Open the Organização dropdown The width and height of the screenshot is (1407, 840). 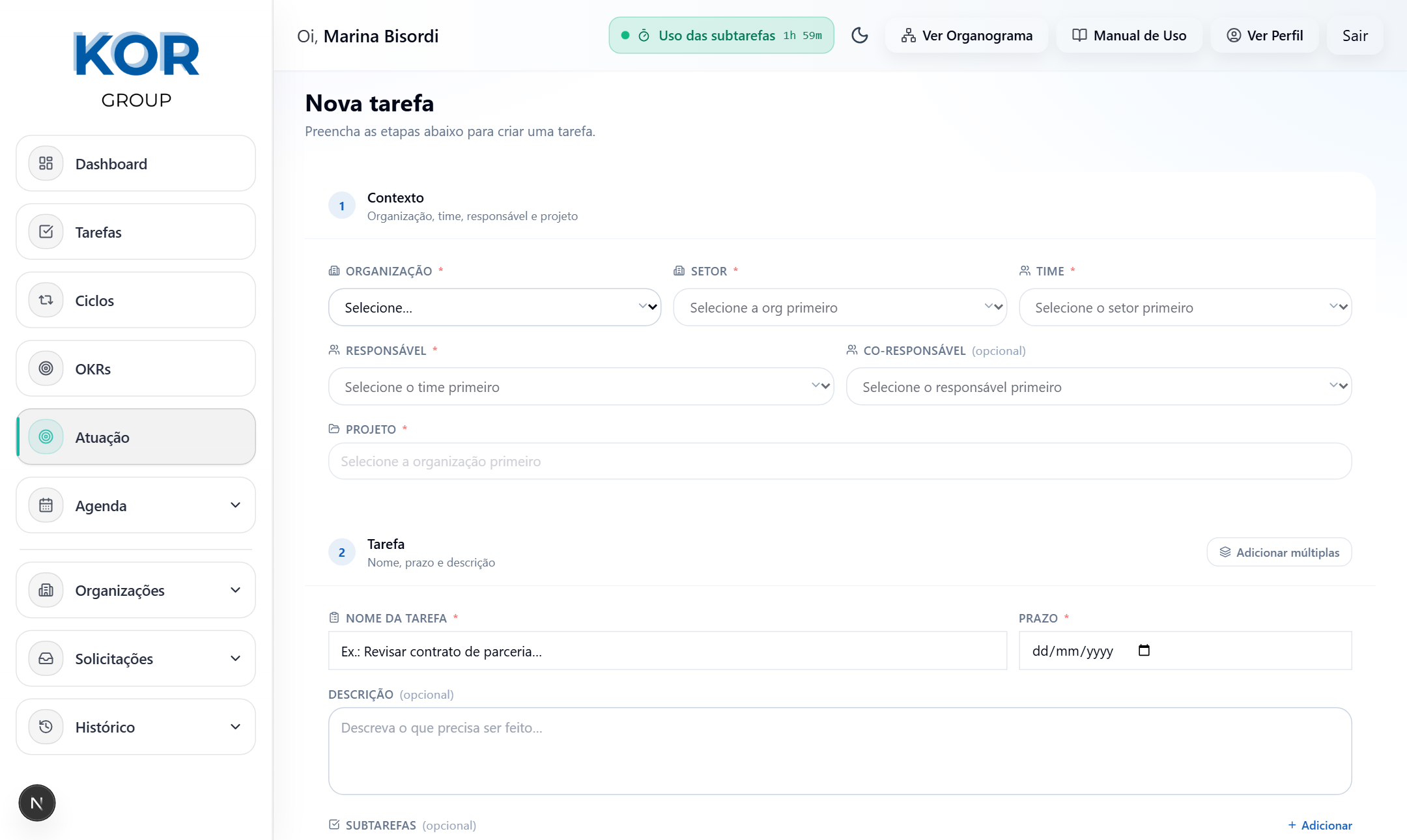coord(495,307)
